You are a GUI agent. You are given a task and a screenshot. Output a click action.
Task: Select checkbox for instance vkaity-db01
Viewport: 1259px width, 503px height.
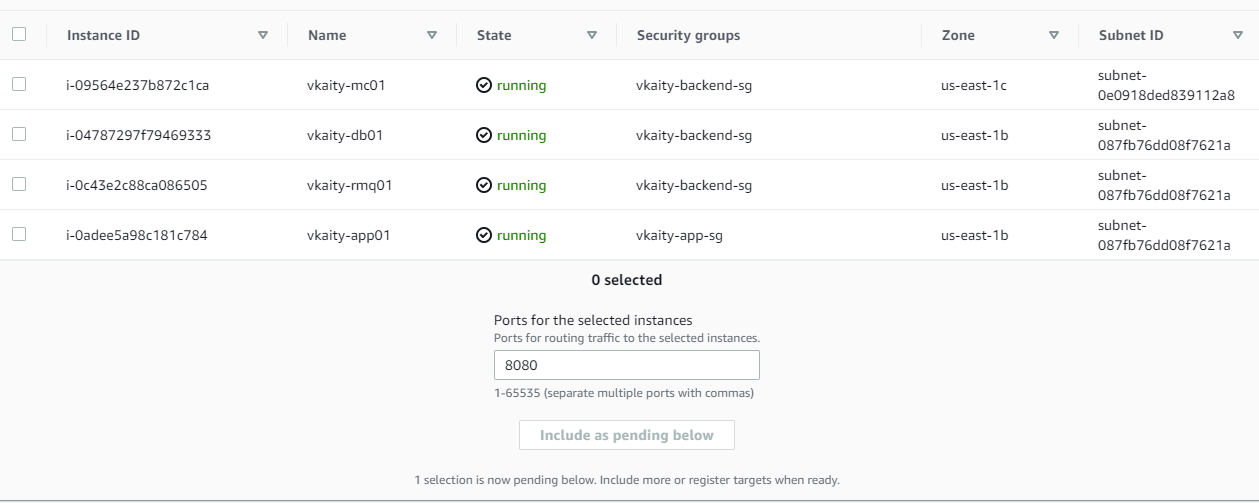(19, 135)
